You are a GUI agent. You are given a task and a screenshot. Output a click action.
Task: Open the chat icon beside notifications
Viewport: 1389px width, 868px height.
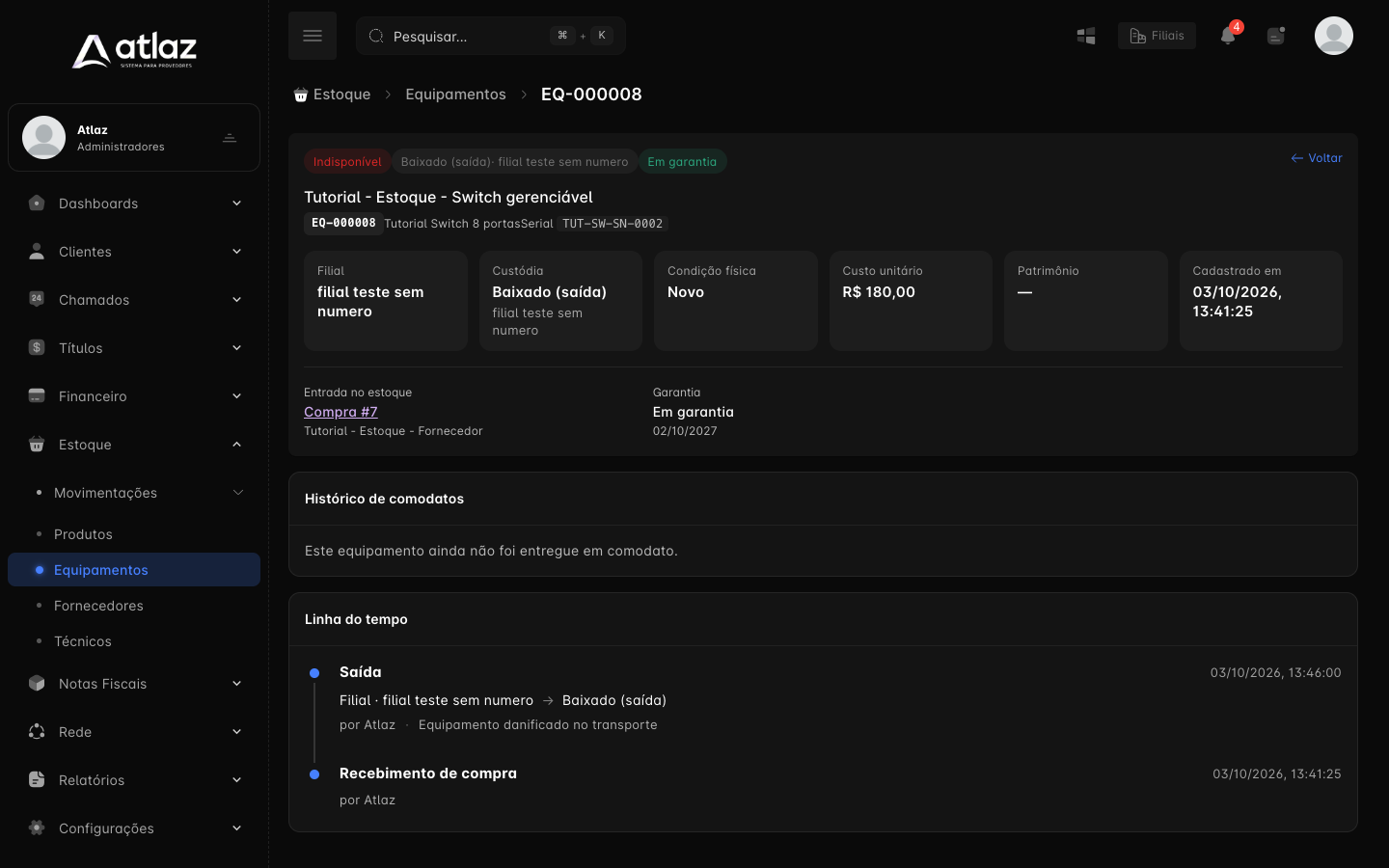coord(1276,36)
